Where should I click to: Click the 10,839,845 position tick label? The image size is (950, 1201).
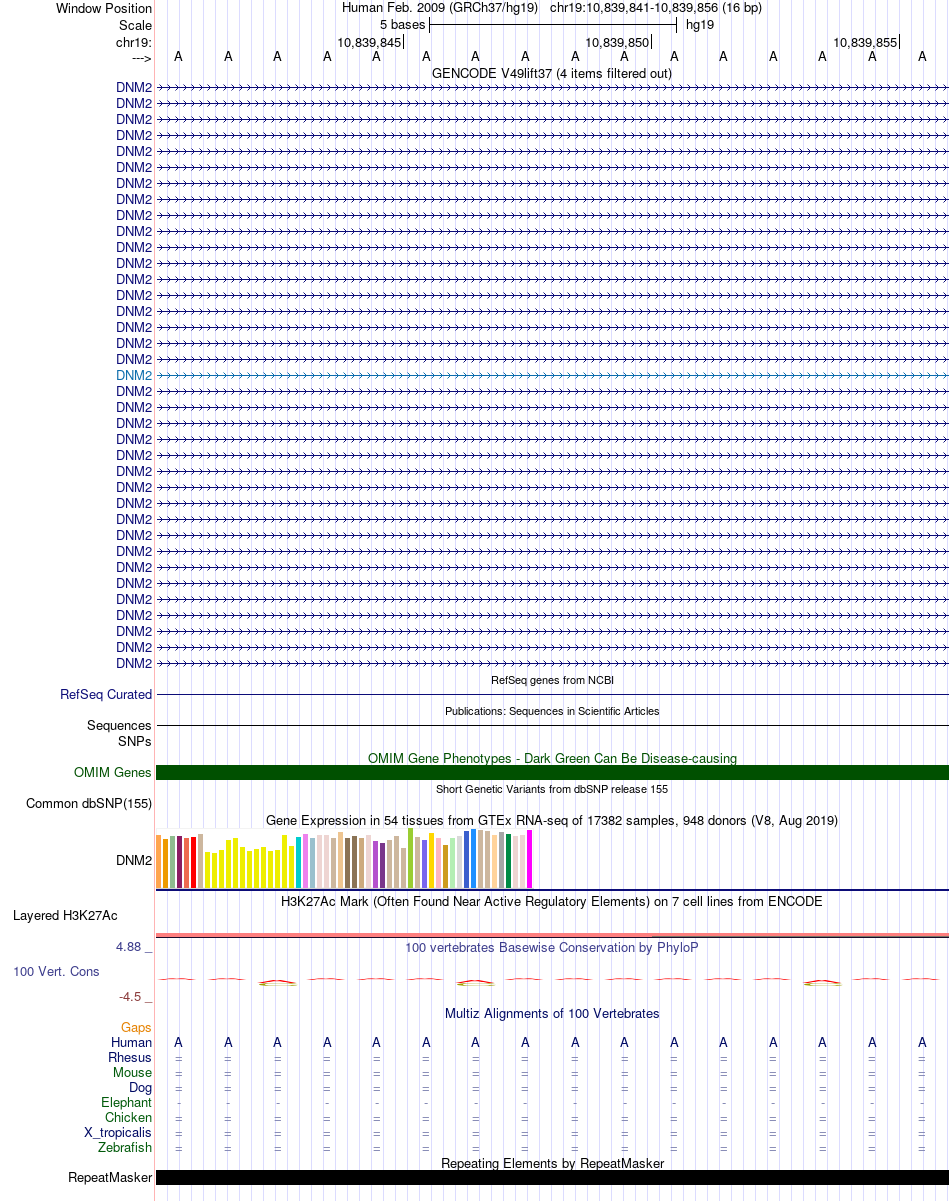(369, 42)
